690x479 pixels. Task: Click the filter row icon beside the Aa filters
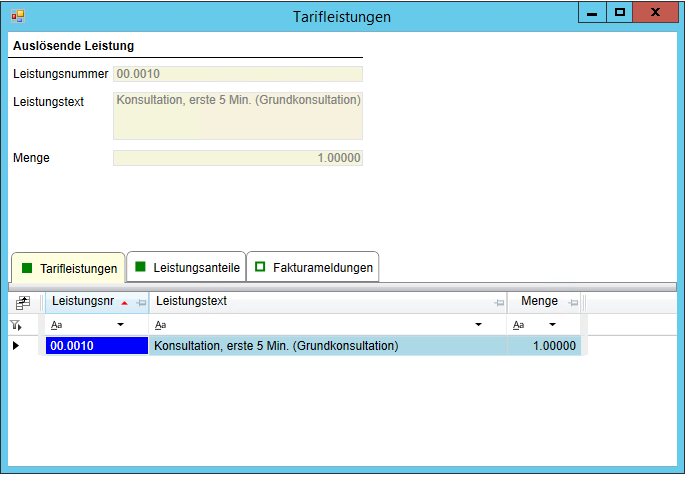(x=16, y=325)
